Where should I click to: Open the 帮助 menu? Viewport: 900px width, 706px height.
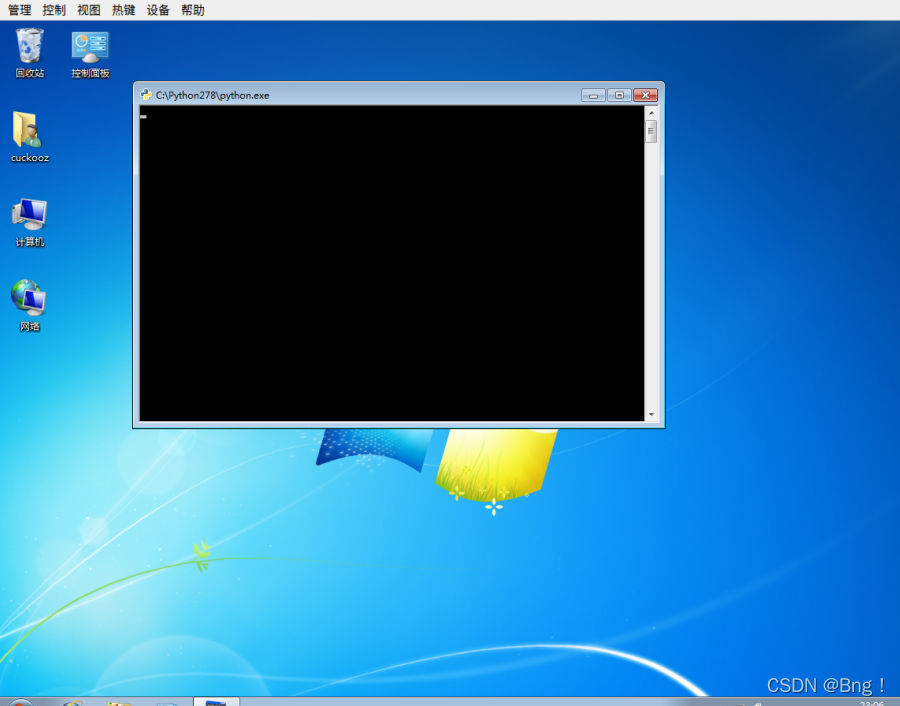pyautogui.click(x=193, y=10)
